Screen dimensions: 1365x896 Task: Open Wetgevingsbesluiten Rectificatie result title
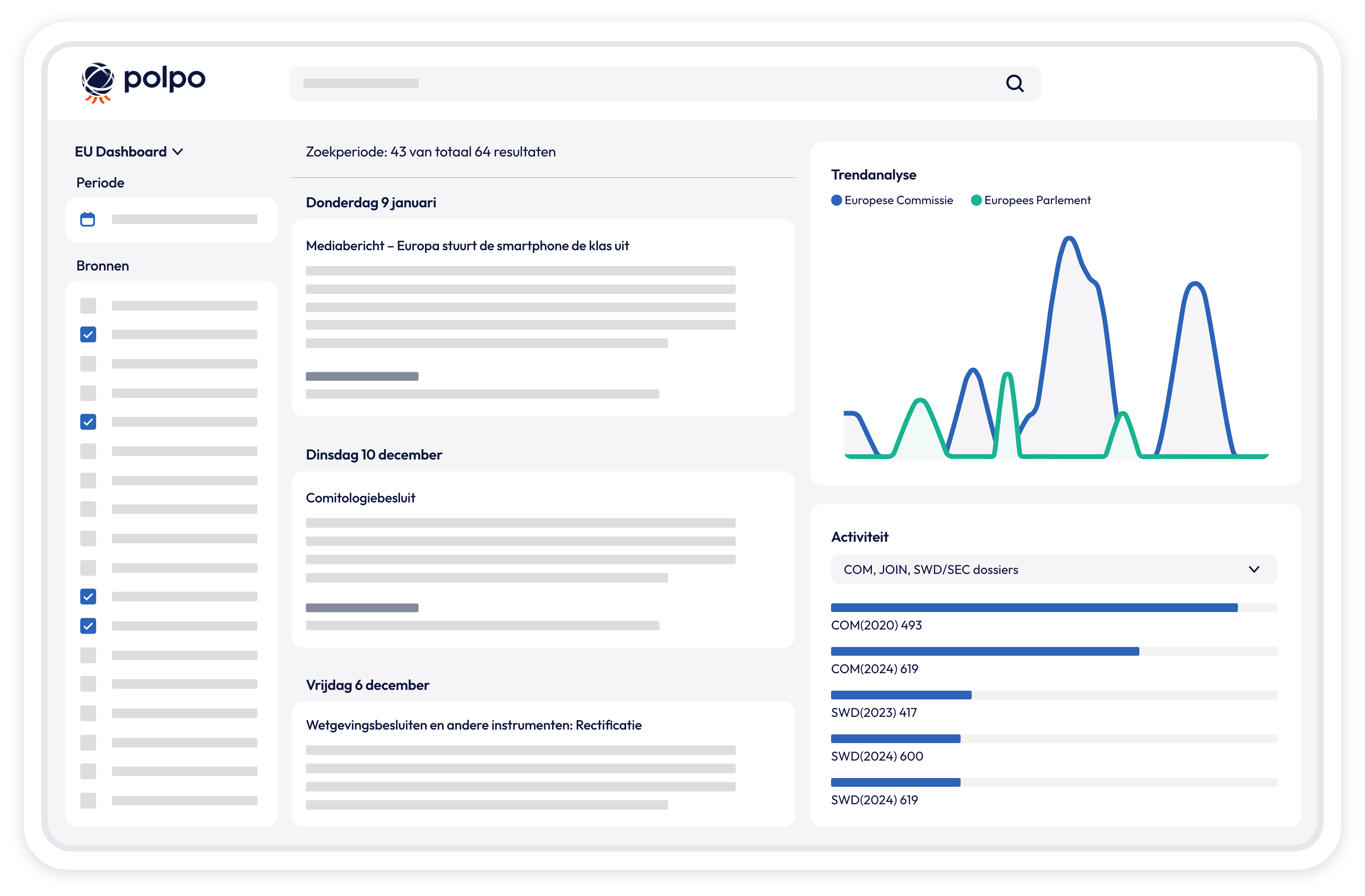473,725
